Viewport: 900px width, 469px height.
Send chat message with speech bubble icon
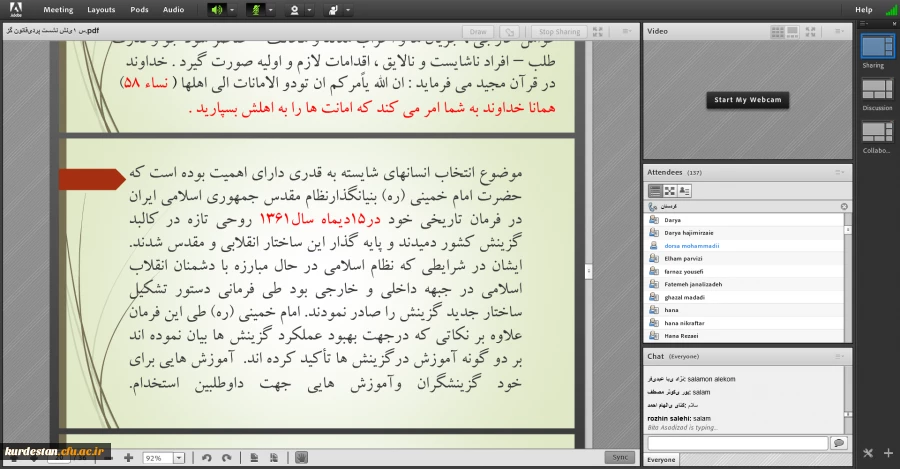point(838,442)
